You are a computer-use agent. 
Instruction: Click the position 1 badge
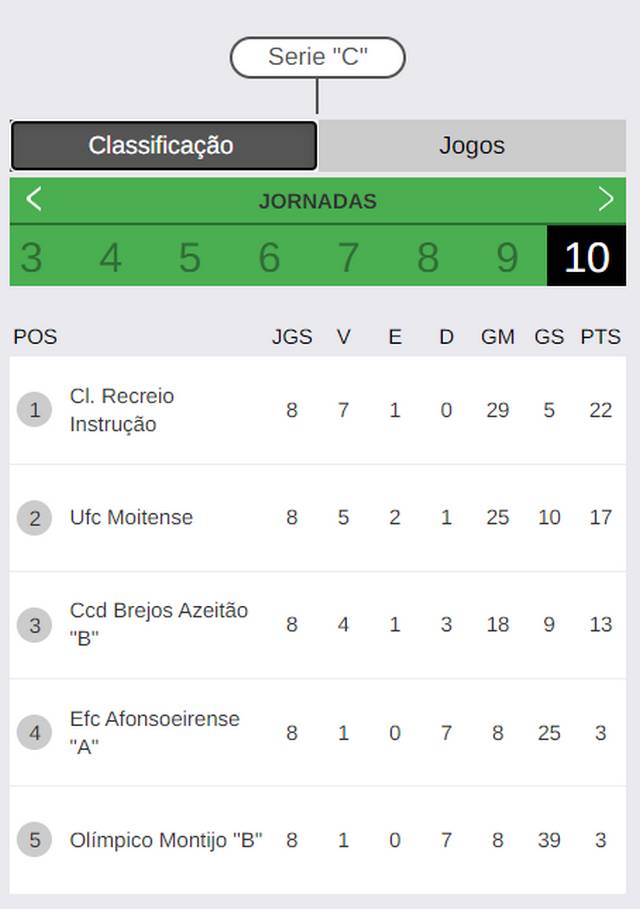point(34,410)
